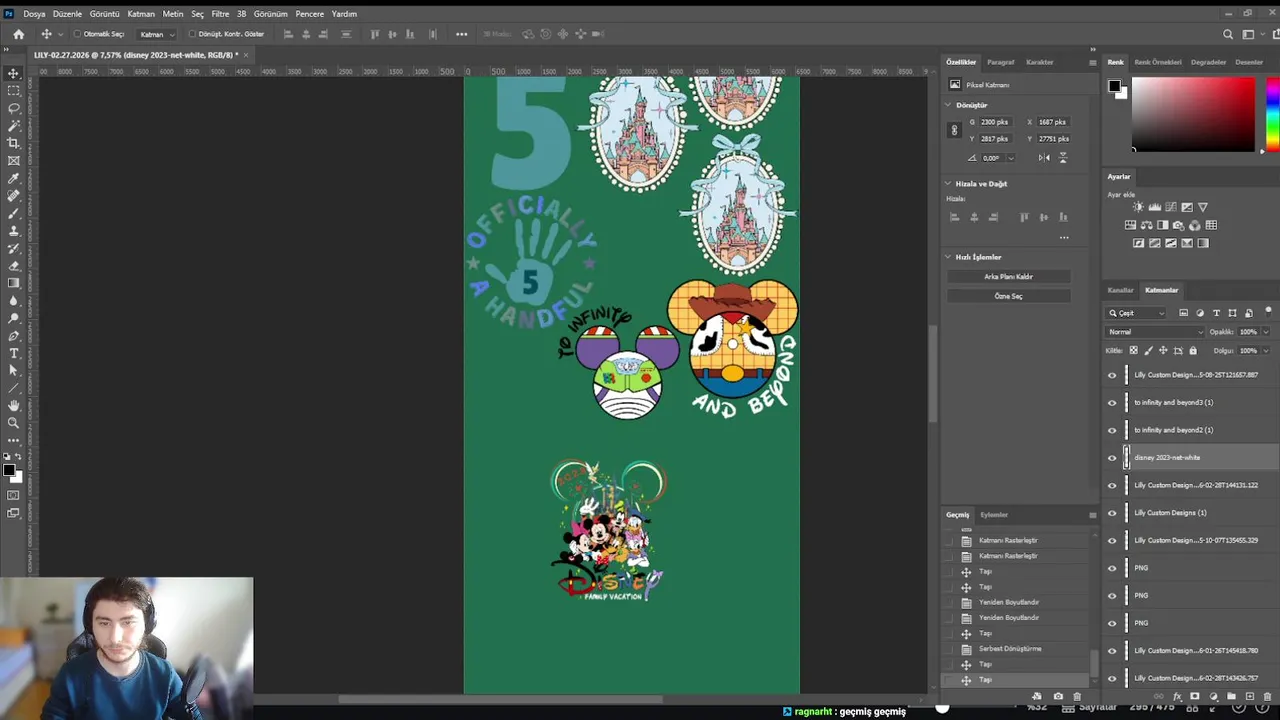Select the Eyedropper tool
Screen dimensions: 1280x720
click(x=14, y=178)
